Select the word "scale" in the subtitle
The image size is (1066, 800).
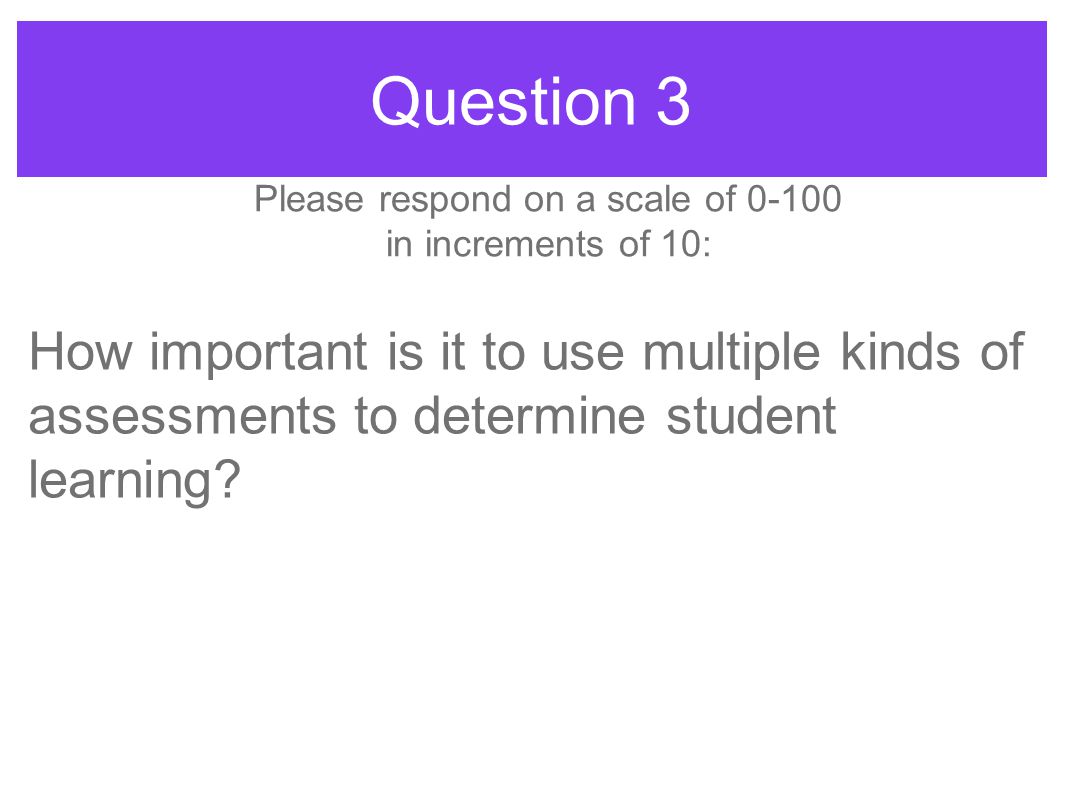coord(648,198)
